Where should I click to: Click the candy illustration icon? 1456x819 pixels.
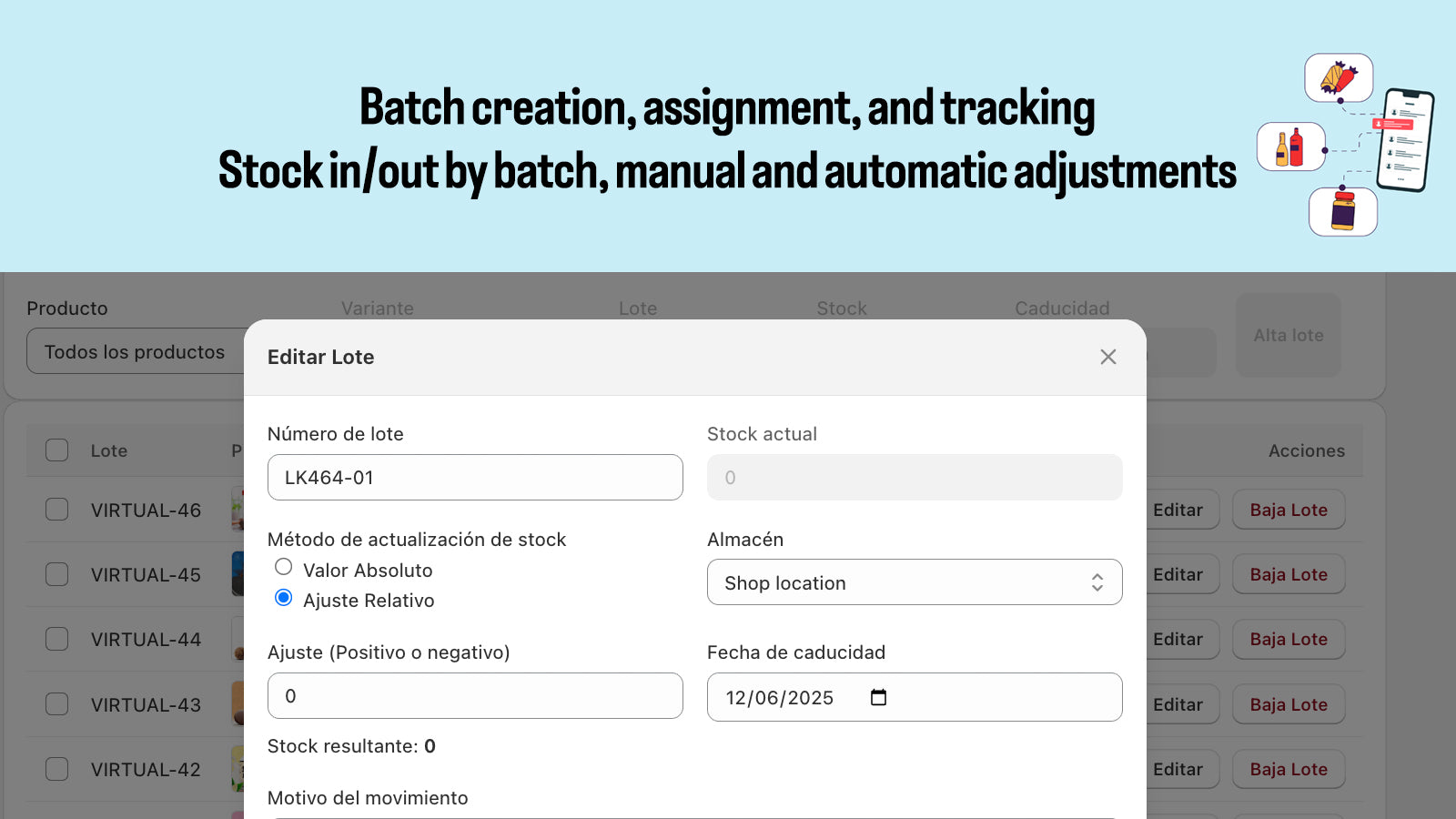tap(1339, 78)
